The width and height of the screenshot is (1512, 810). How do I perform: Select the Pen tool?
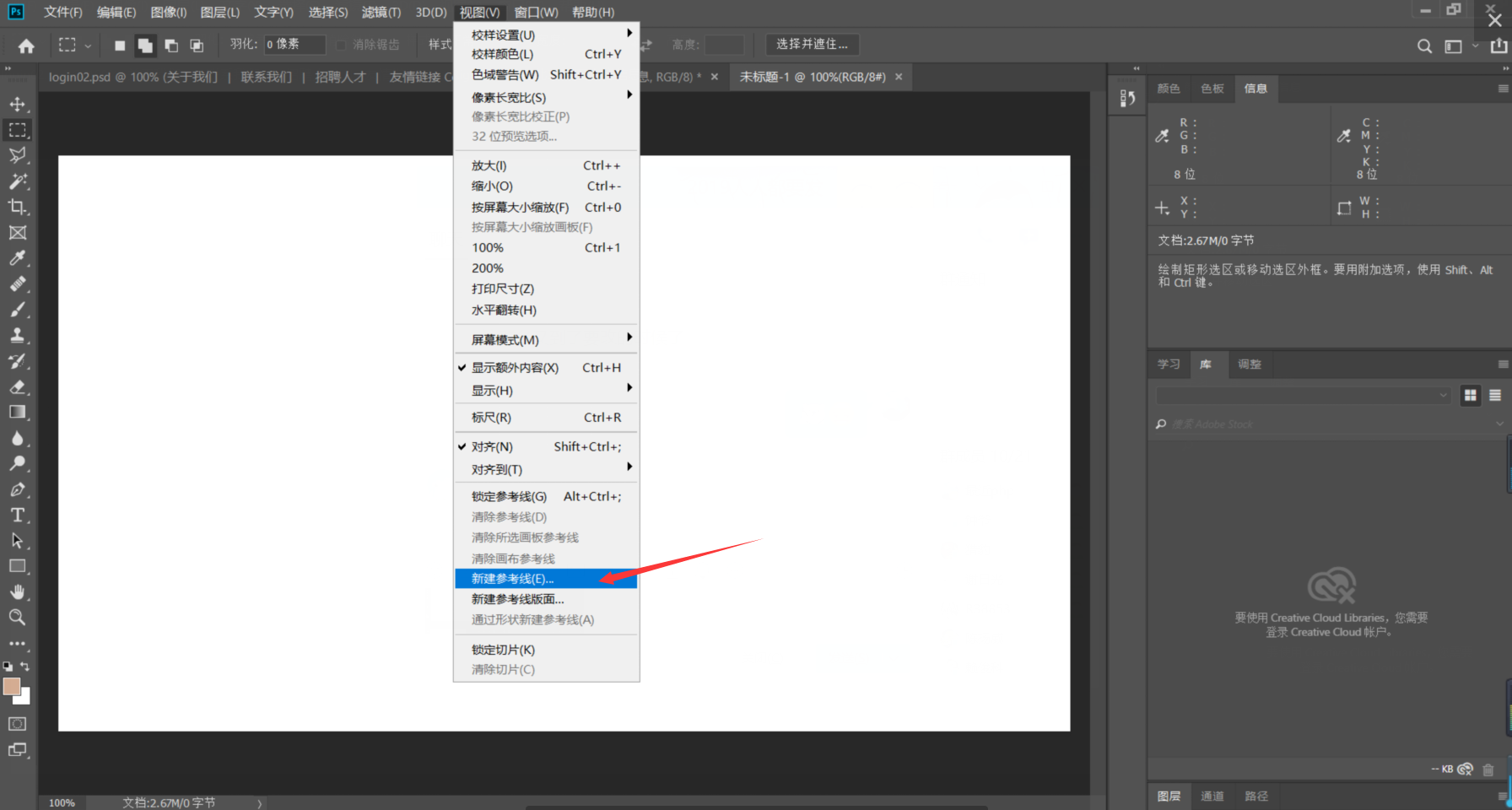tap(17, 489)
